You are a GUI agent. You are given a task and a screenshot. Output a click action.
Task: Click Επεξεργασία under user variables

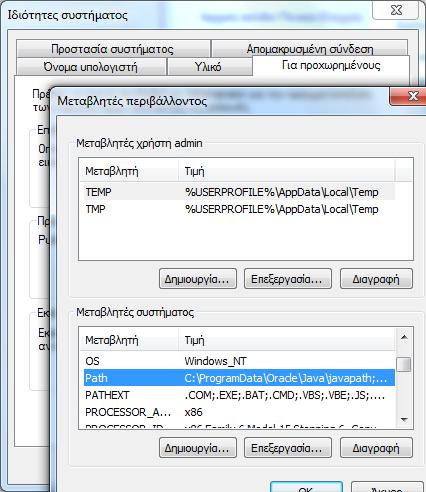[288, 279]
